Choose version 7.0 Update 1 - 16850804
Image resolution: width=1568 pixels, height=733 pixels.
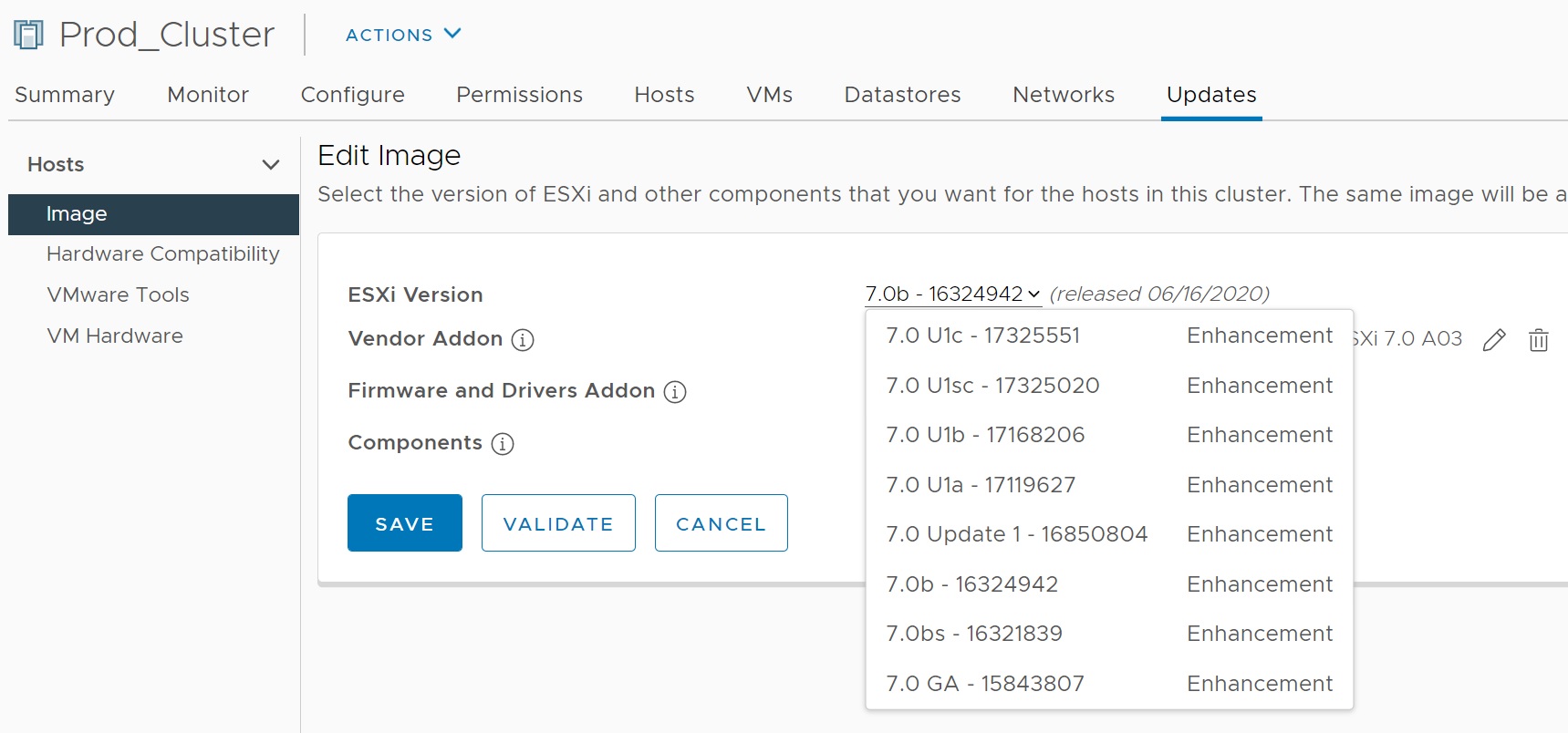click(1109, 534)
